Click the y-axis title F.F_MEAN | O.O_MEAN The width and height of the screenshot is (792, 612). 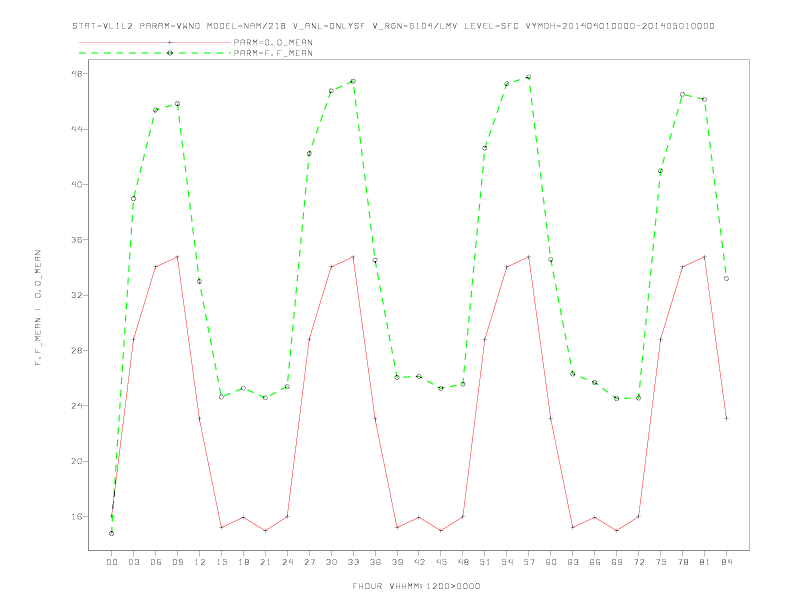[x=38, y=308]
